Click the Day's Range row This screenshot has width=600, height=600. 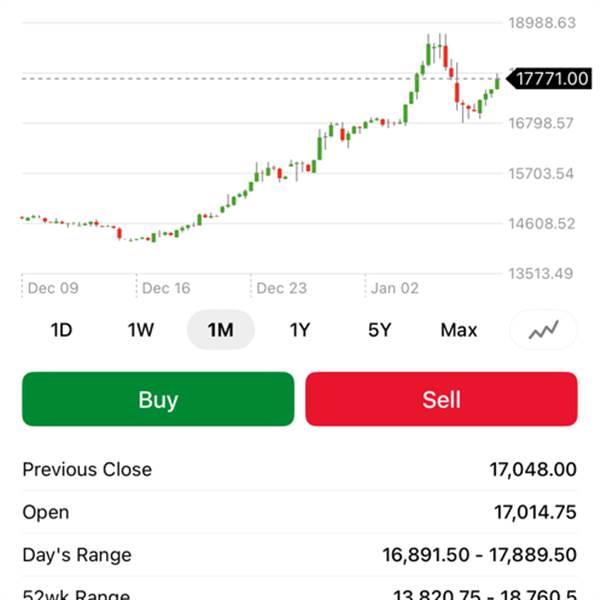(300, 554)
